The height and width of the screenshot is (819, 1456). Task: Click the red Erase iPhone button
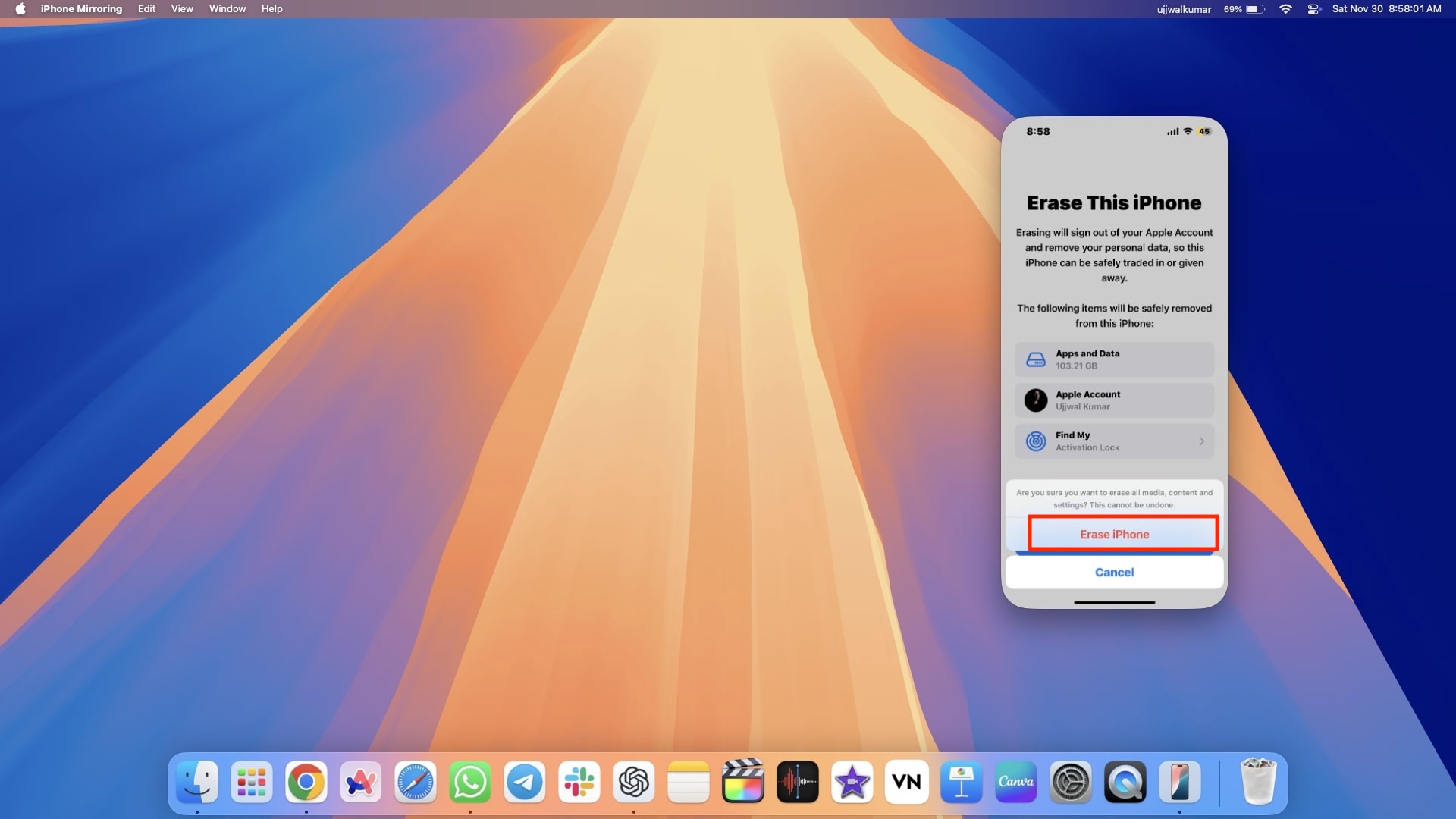pos(1114,533)
